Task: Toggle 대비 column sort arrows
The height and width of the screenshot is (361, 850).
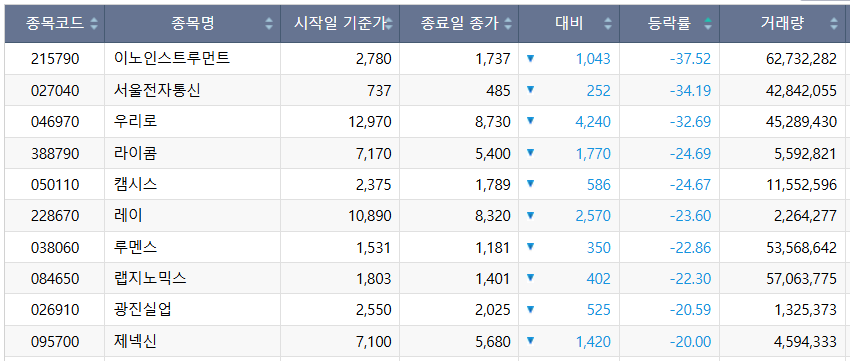Action: 608,23
